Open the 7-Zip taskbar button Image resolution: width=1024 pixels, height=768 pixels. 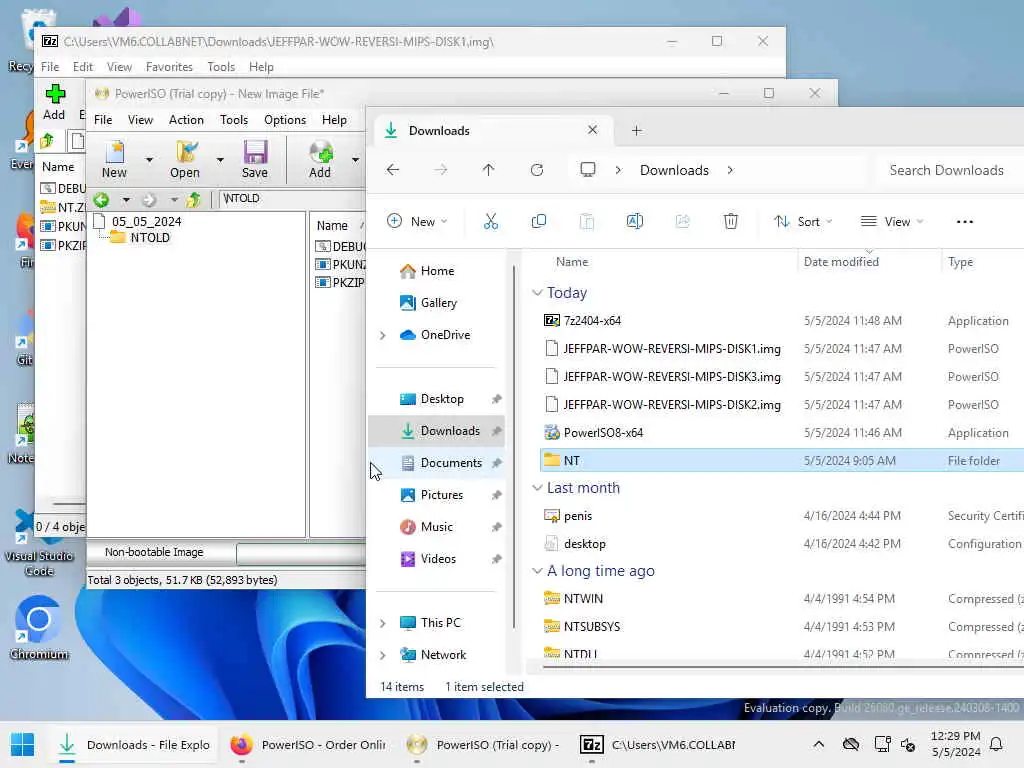pyautogui.click(x=658, y=744)
